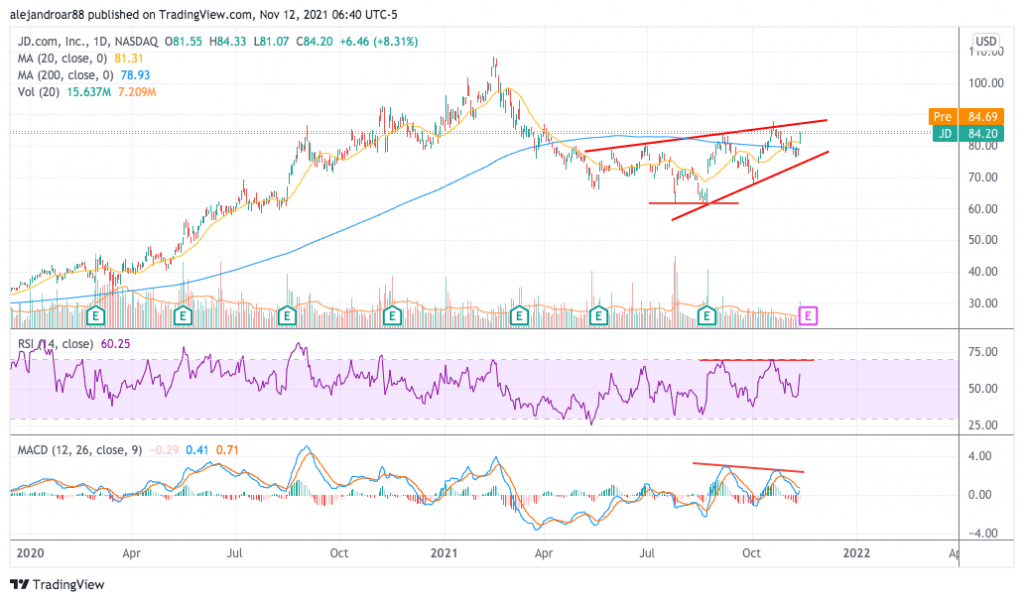Click the 7.209M volume average value
Image resolution: width=1024 pixels, height=602 pixels.
[x=137, y=92]
